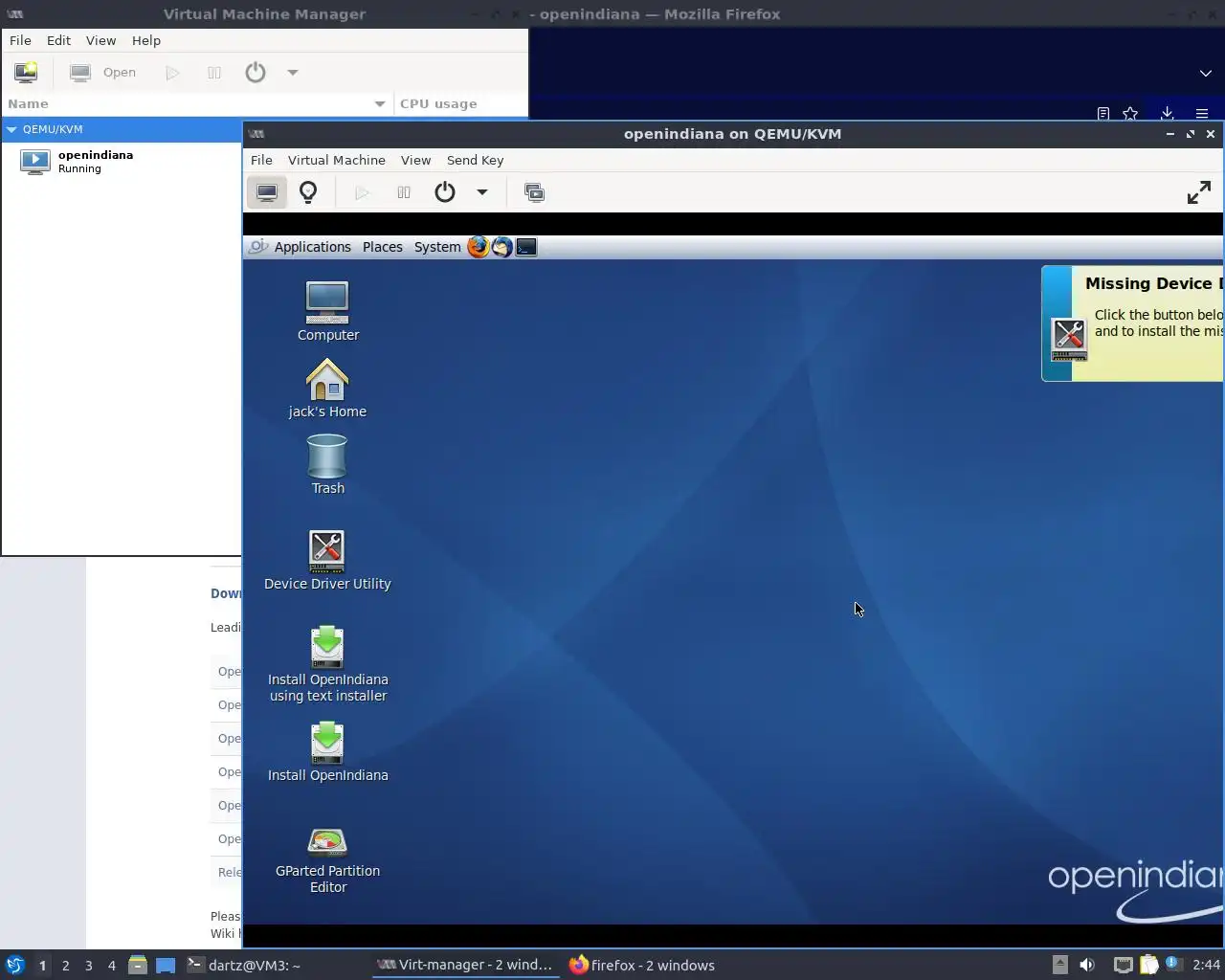Pause the openindiana VM from its toolbar

404,192
